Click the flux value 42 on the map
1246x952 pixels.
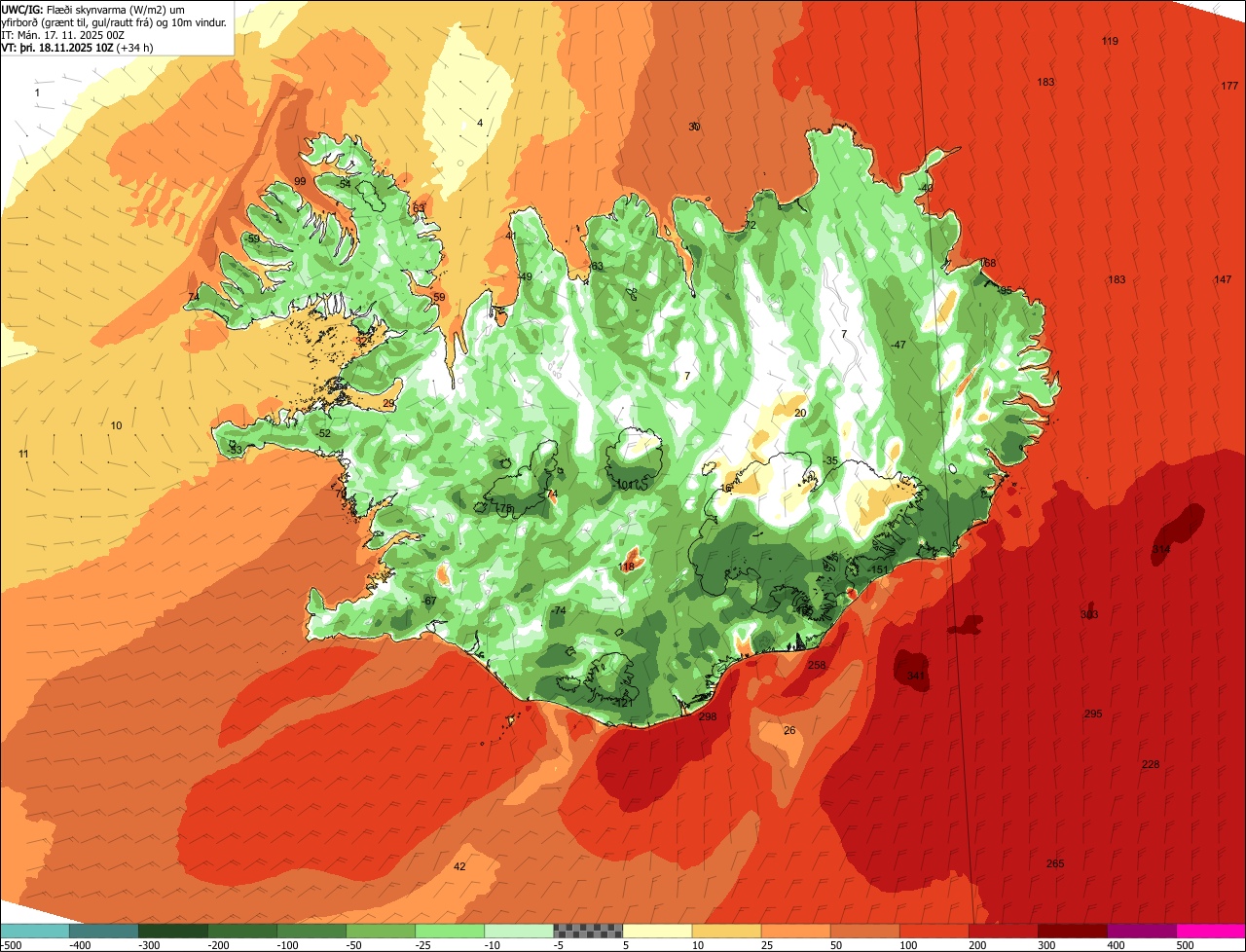click(460, 867)
